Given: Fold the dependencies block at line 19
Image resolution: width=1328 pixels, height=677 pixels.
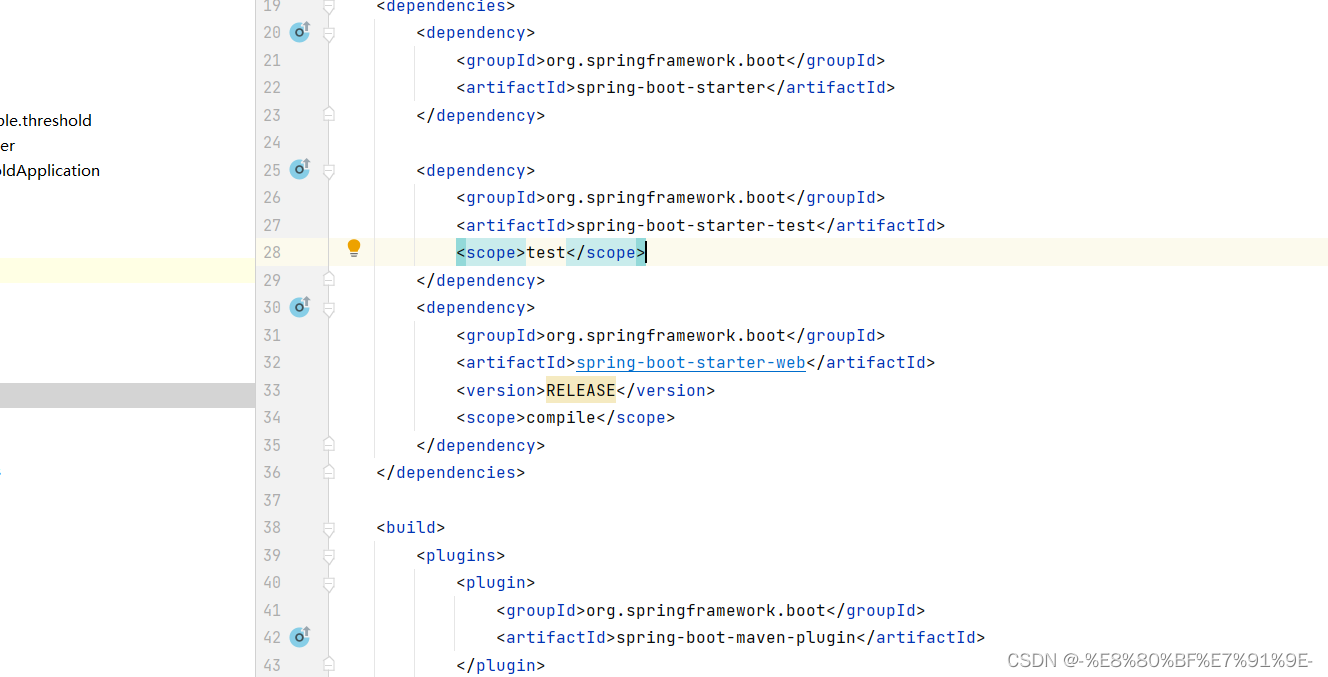Looking at the screenshot, I should coord(328,7).
